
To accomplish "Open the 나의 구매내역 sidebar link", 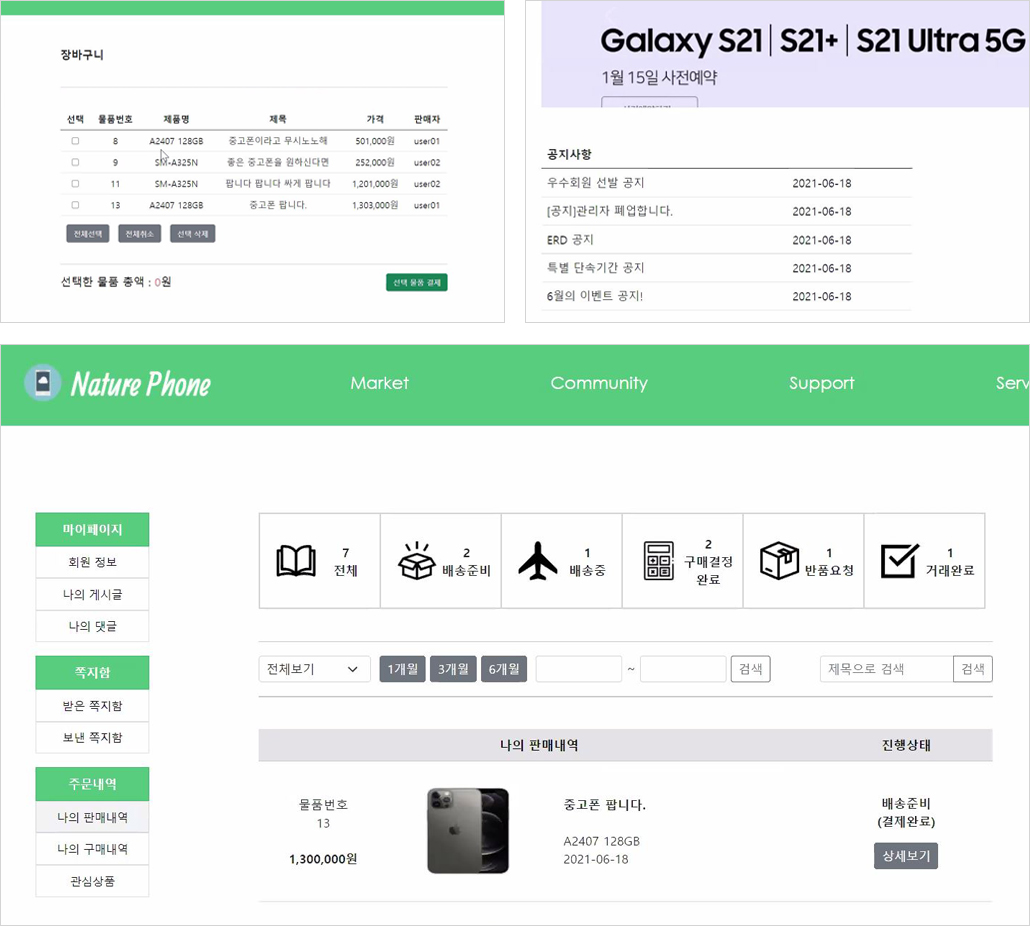I will 92,849.
